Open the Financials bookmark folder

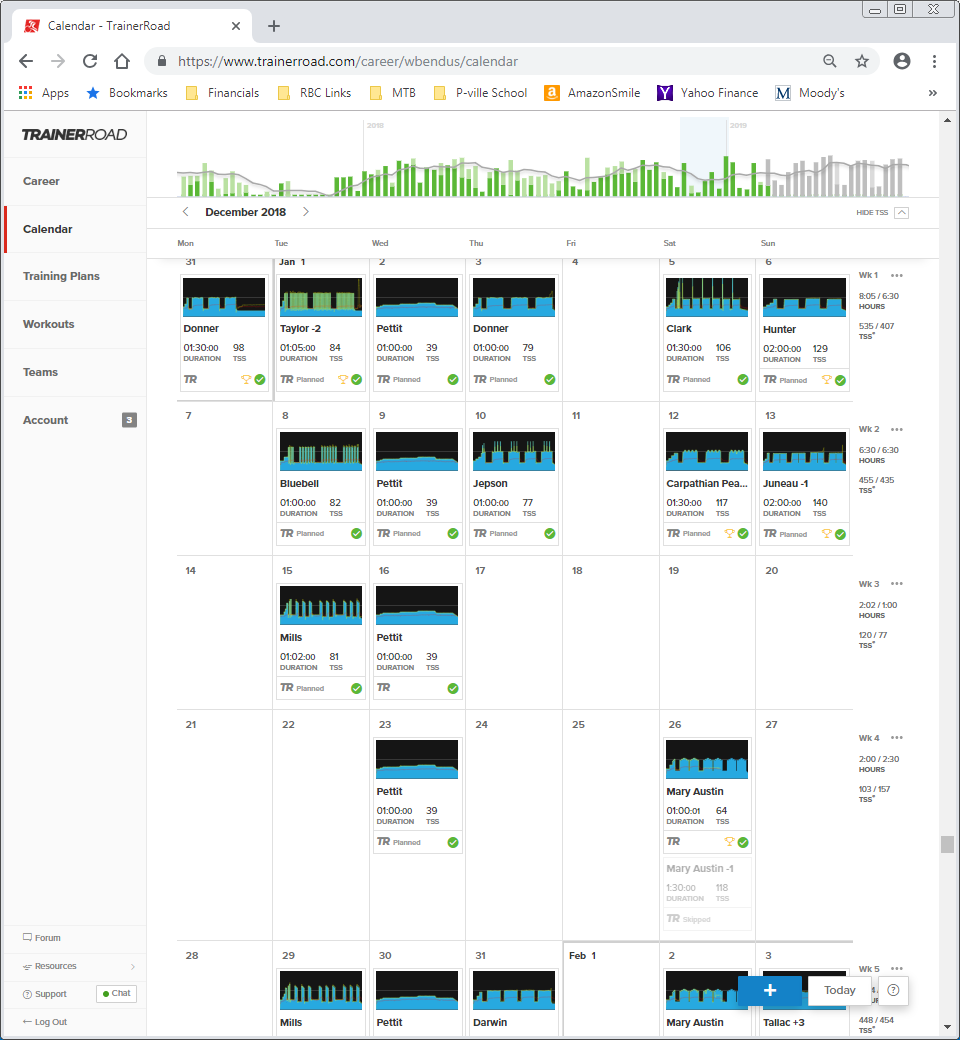[x=222, y=93]
